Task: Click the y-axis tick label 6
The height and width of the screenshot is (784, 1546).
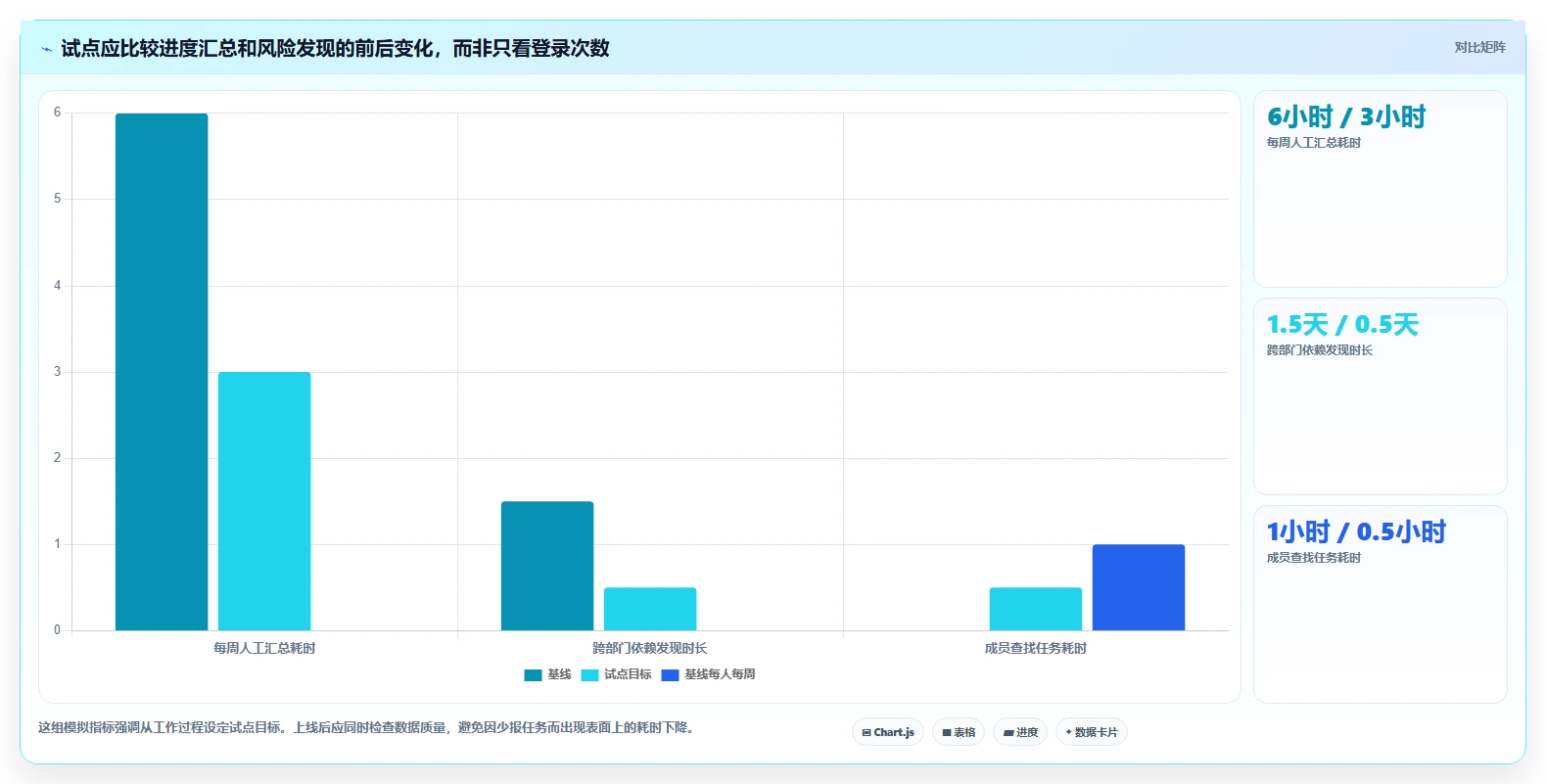Action: coord(57,113)
